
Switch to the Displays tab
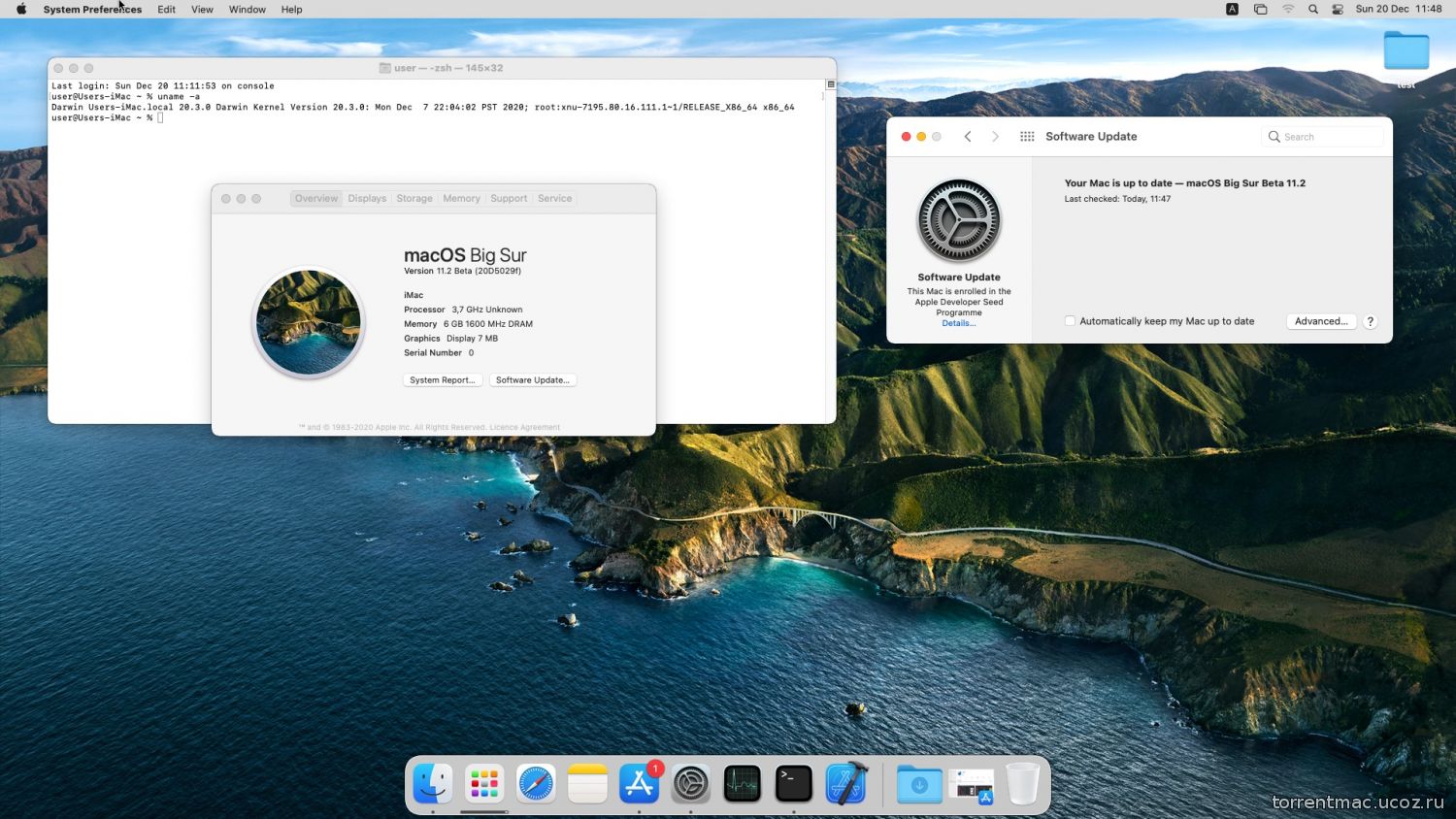pyautogui.click(x=367, y=198)
